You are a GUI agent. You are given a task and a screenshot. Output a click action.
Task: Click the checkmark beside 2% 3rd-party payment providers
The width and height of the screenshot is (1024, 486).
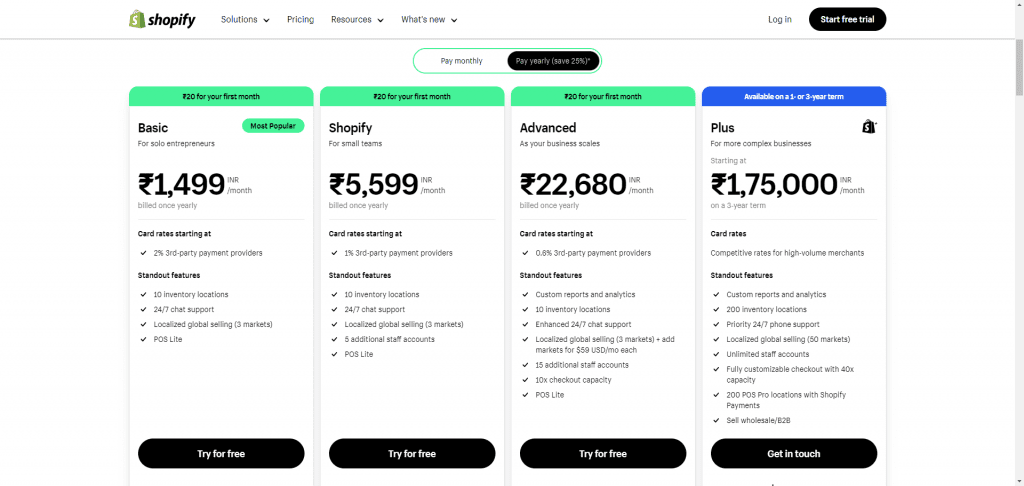(x=143, y=253)
